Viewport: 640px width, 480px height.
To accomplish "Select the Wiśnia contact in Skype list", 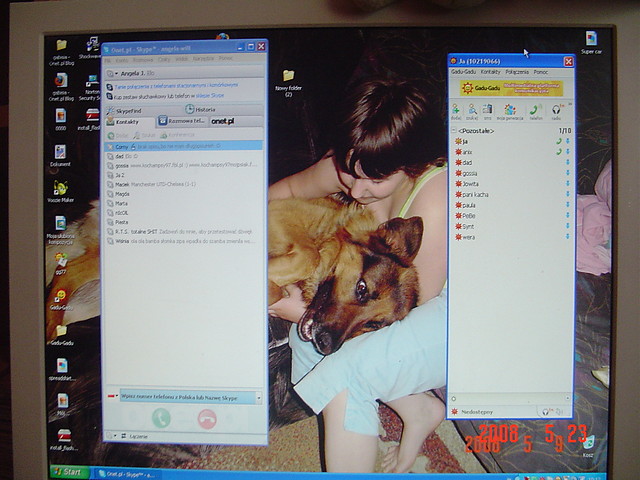I will [x=184, y=241].
